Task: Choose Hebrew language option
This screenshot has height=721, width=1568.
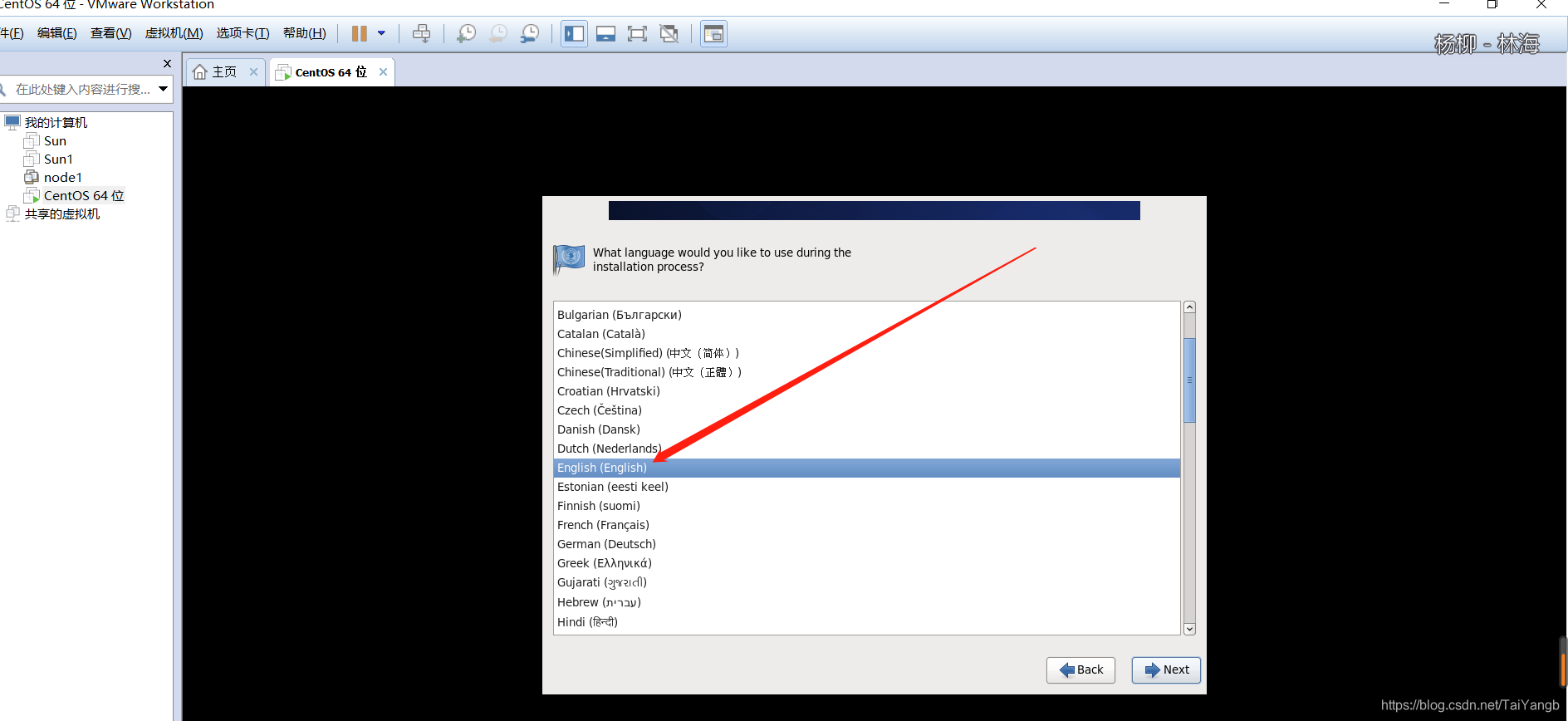Action: click(866, 602)
